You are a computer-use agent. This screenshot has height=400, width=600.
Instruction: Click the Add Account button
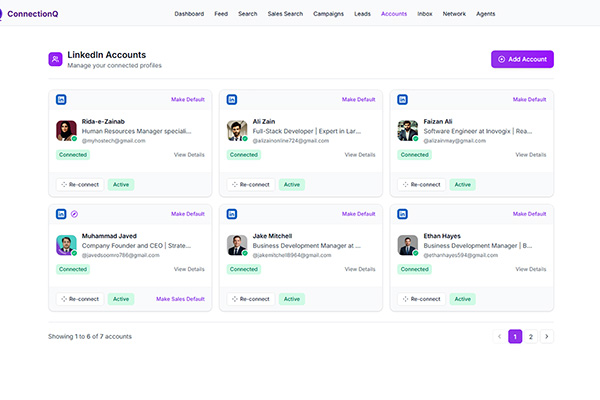coord(522,59)
